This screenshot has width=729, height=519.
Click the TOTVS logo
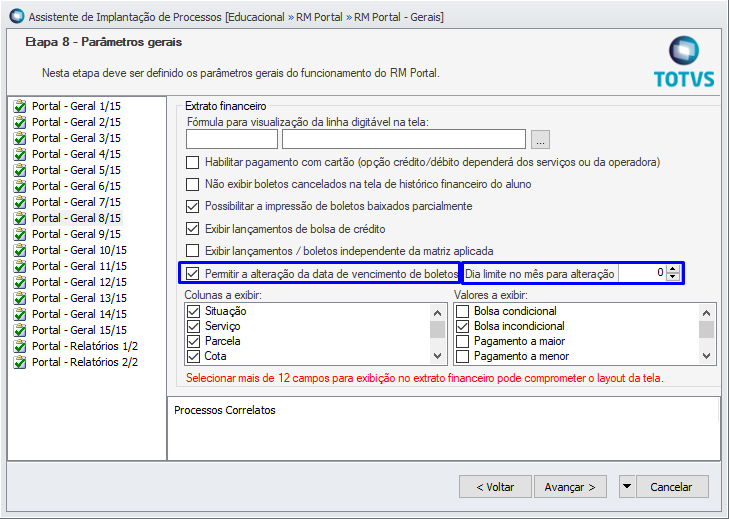point(683,62)
